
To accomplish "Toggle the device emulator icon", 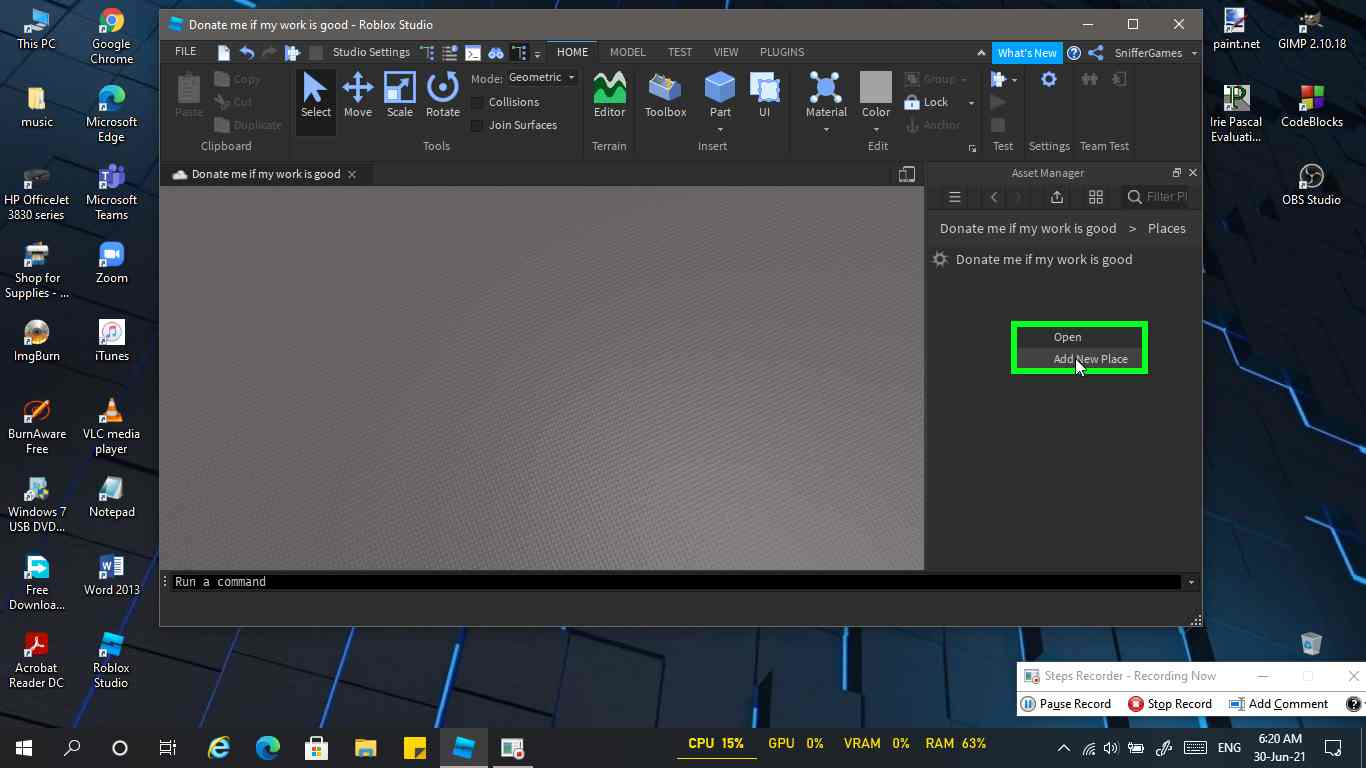I will click(x=907, y=174).
